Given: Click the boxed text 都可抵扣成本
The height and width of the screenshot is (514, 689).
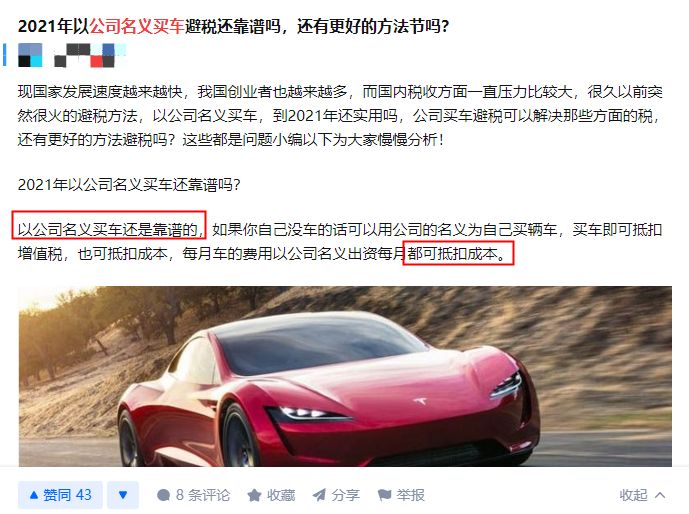Looking at the screenshot, I should pos(458,253).
